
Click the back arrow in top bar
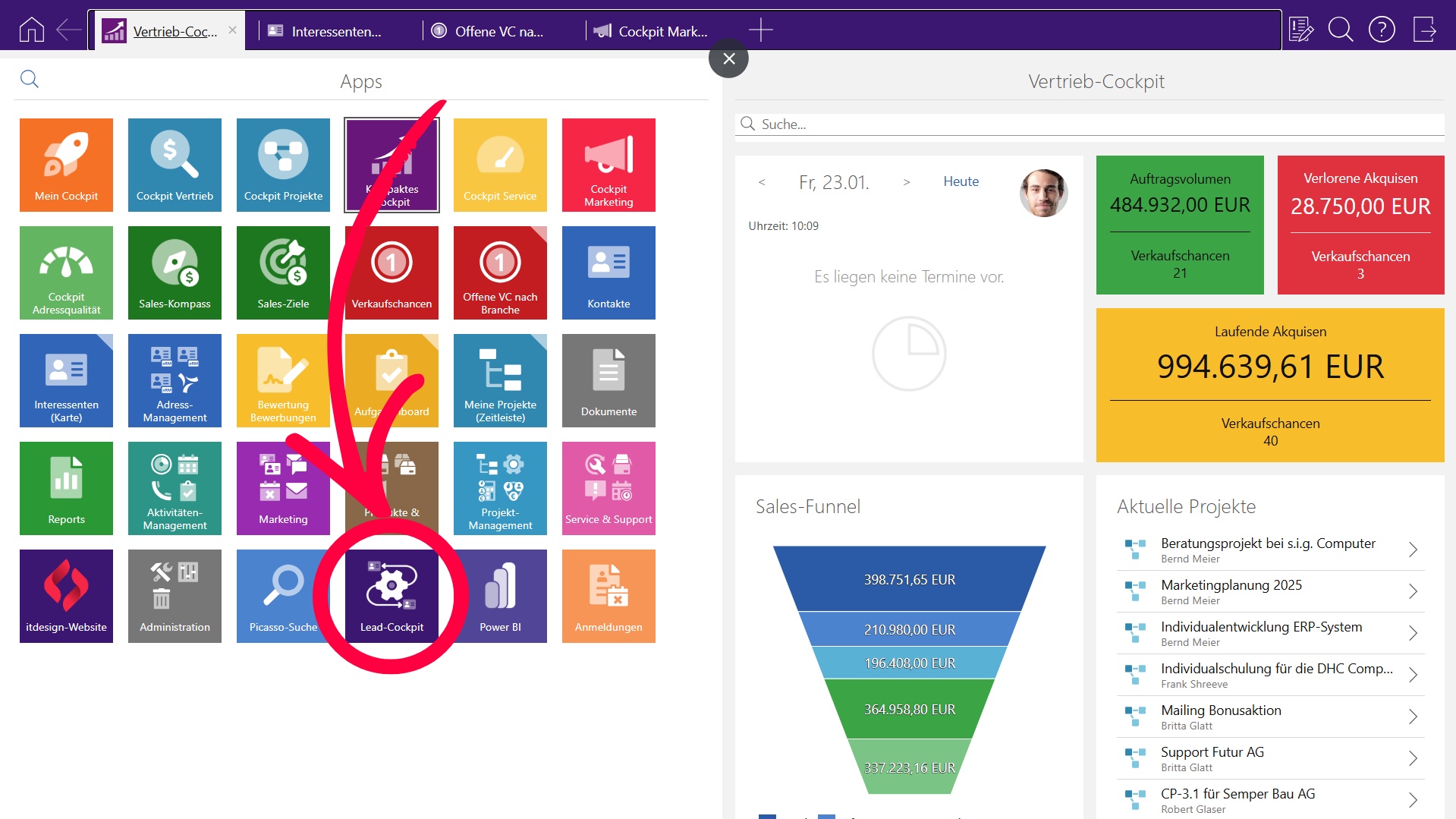pos(69,30)
